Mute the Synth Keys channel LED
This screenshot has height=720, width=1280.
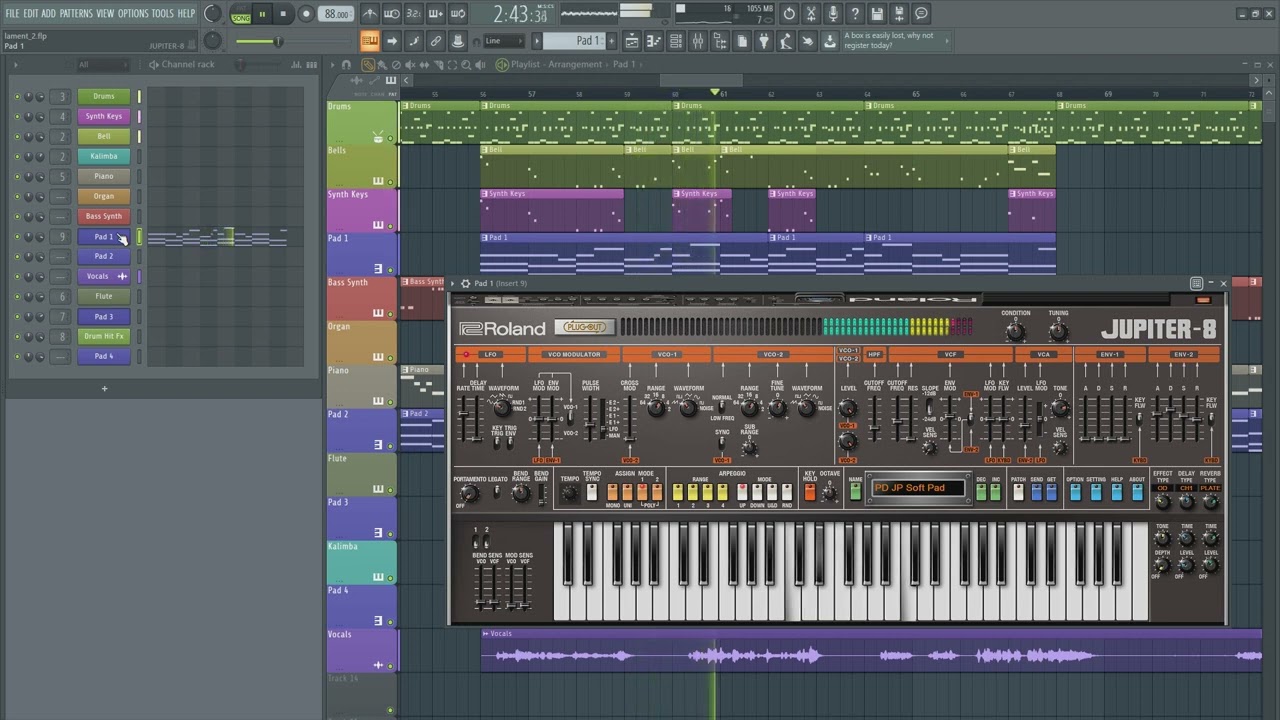tap(17, 116)
